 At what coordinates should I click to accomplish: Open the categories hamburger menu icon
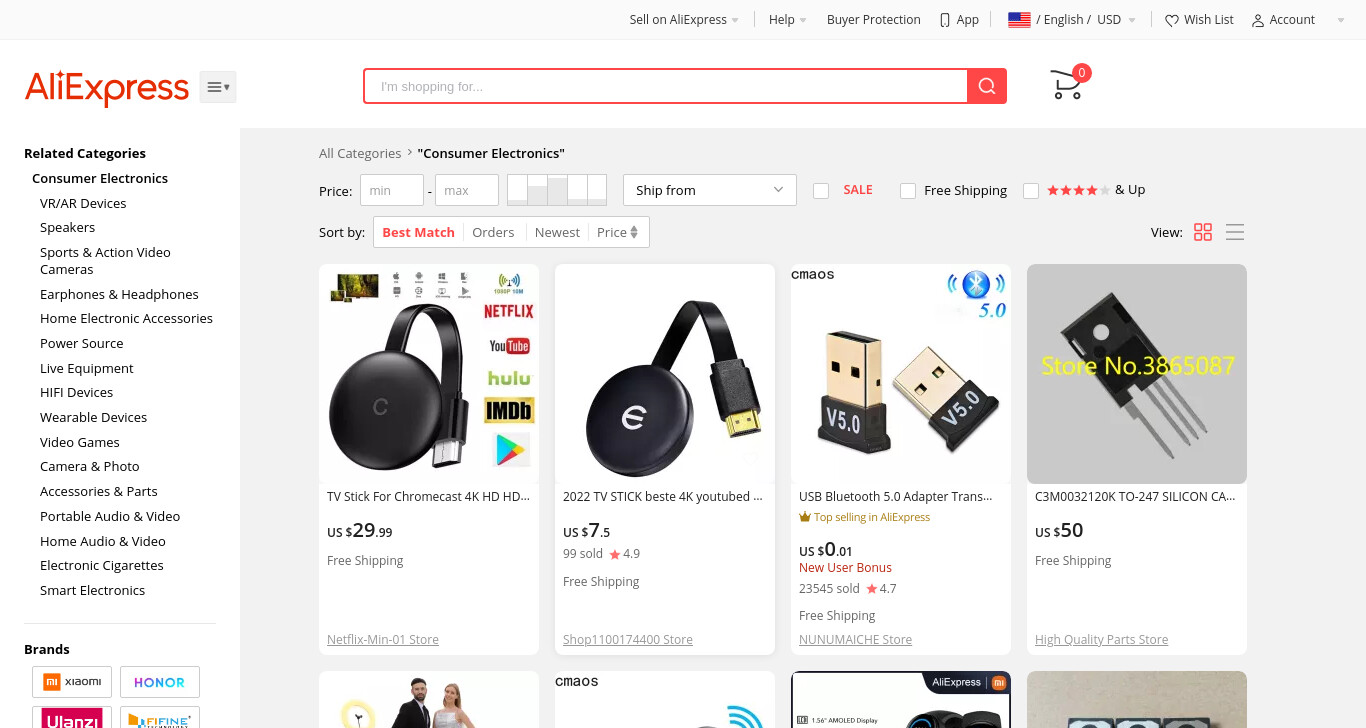(218, 87)
